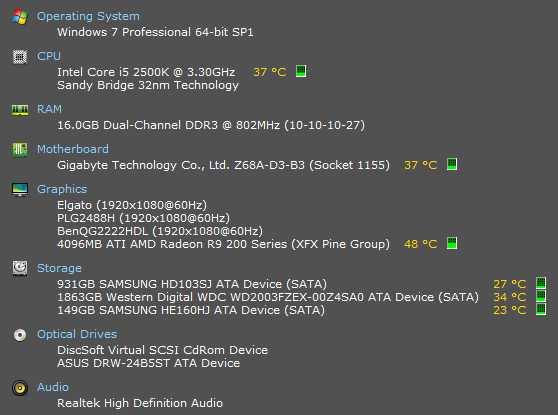Click the Storage hard drive icon

(20, 268)
